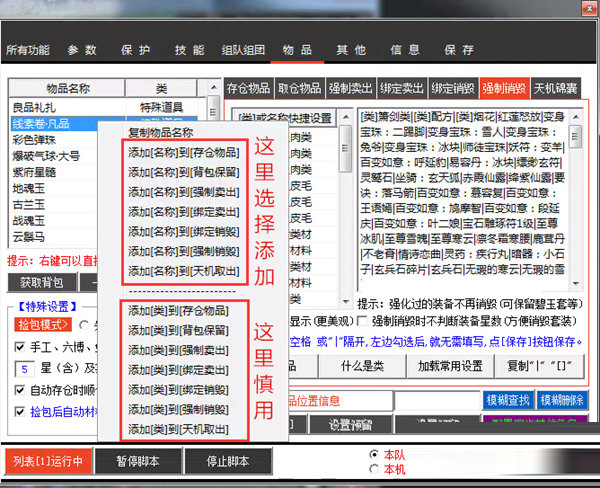Select 古兰玉 in the item list
This screenshot has height=488, width=600.
[x=29, y=204]
